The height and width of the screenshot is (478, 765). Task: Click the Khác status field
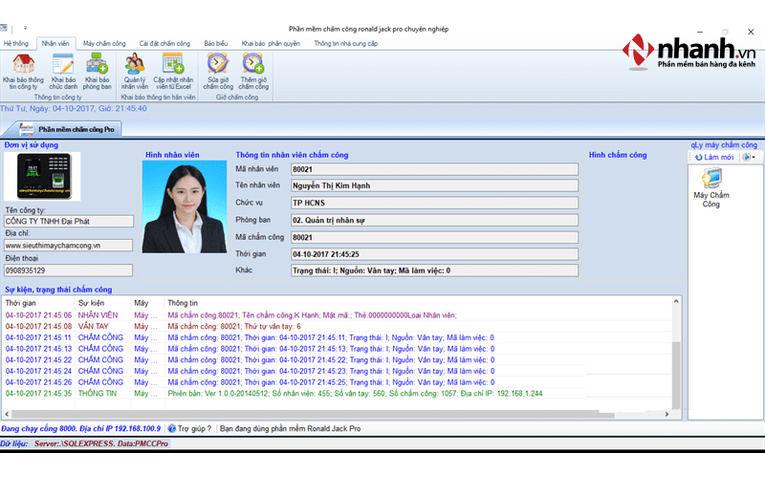435,270
